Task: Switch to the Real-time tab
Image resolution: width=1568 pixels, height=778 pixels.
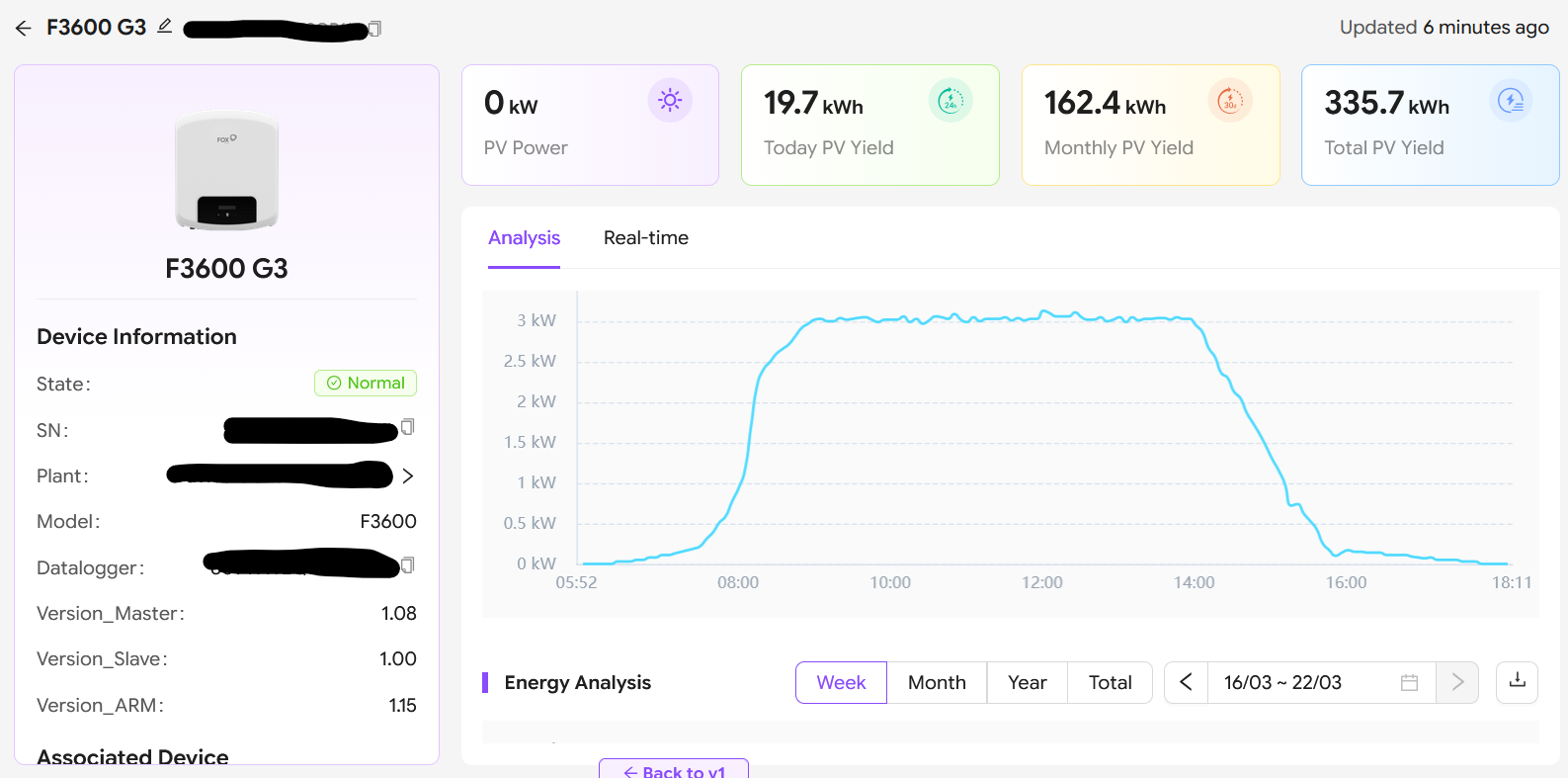Action: tap(645, 238)
